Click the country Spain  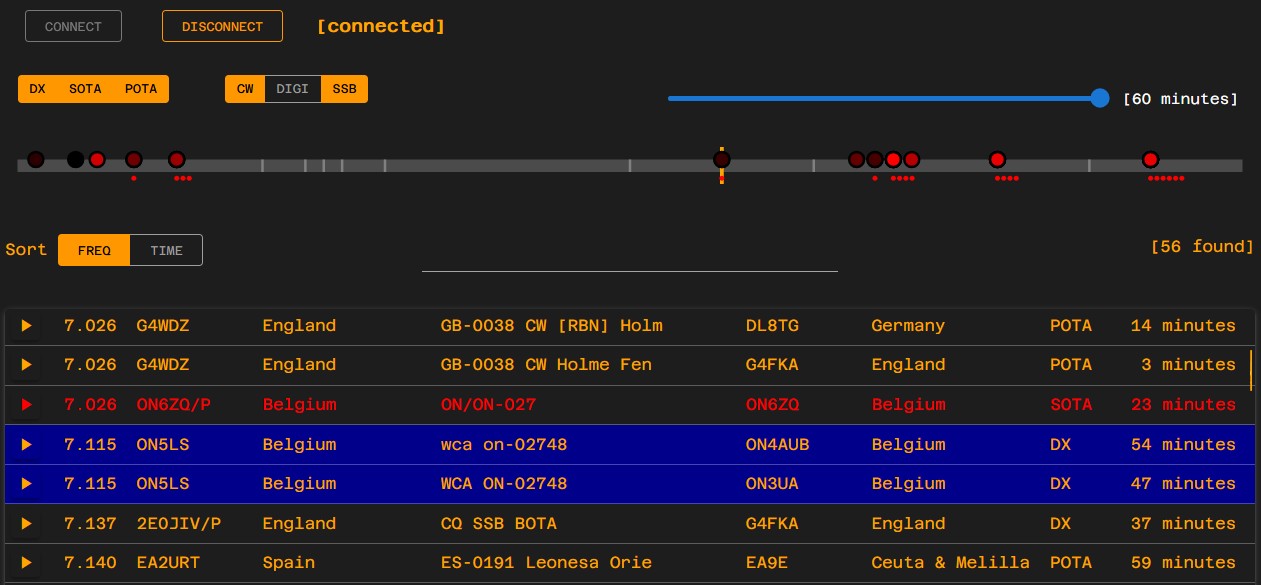(289, 563)
